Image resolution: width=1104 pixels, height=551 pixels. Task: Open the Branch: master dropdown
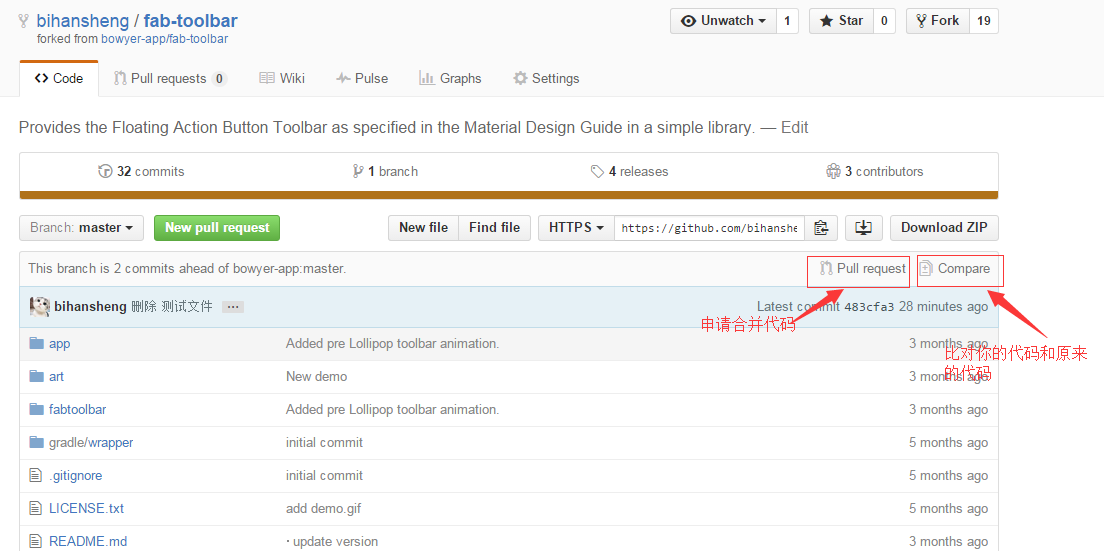[x=82, y=228]
